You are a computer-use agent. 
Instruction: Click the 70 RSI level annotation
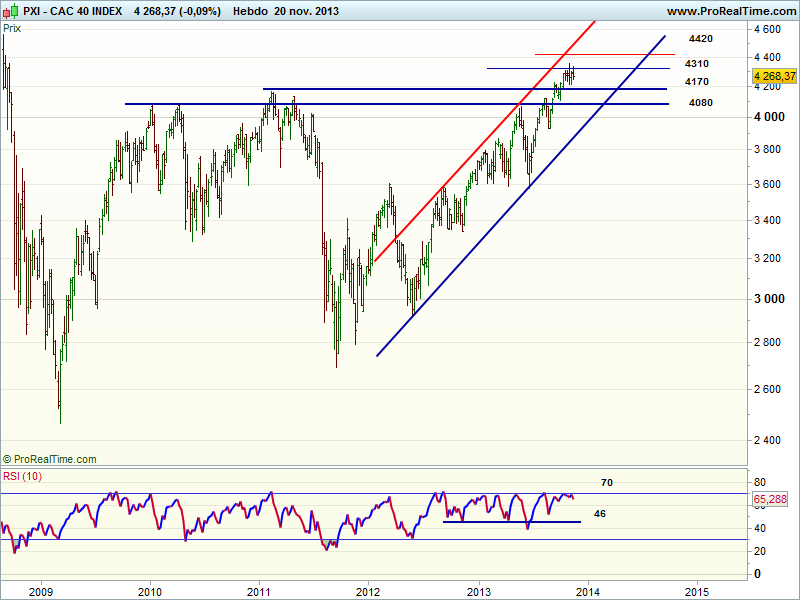coord(606,483)
